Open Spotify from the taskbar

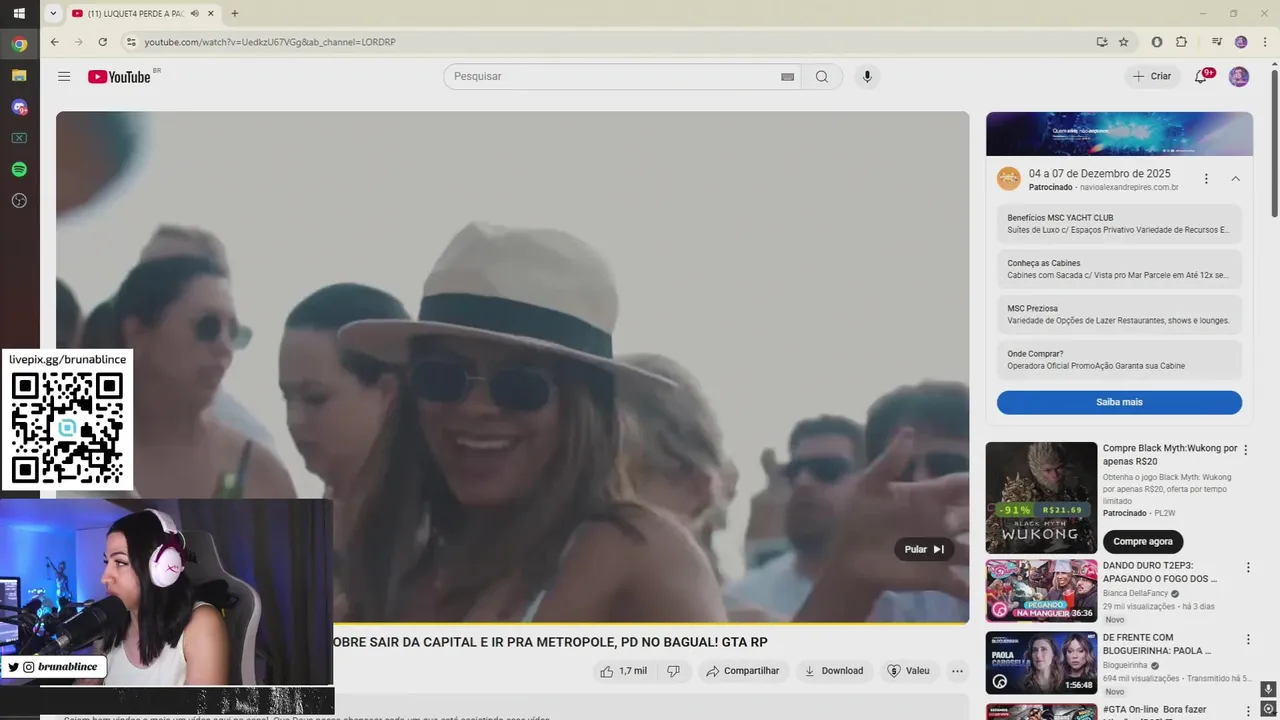pyautogui.click(x=19, y=170)
